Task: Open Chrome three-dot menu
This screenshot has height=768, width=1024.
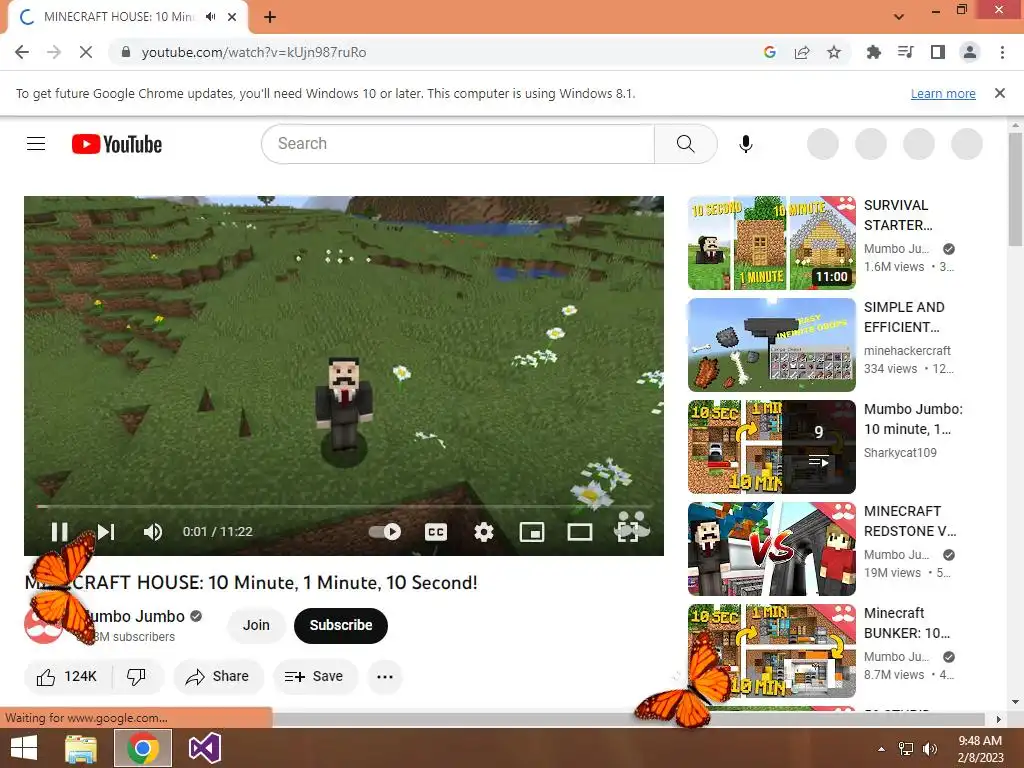Action: click(x=1002, y=52)
